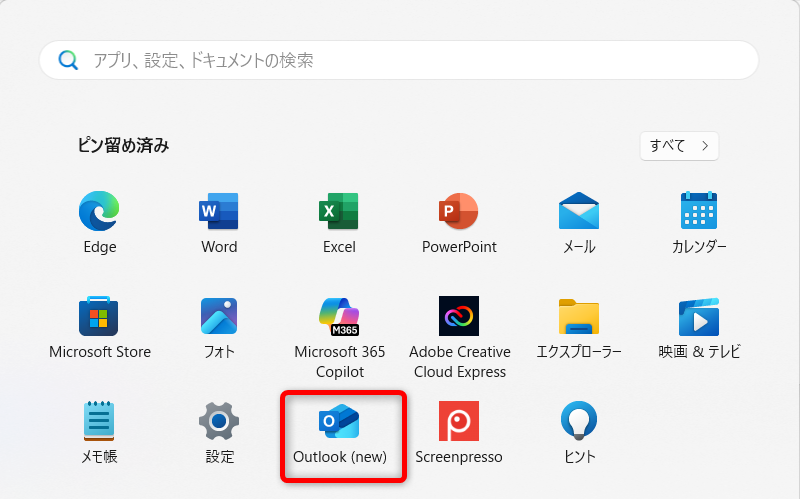Click the すべて all apps button
The image size is (800, 499).
pyautogui.click(x=679, y=146)
